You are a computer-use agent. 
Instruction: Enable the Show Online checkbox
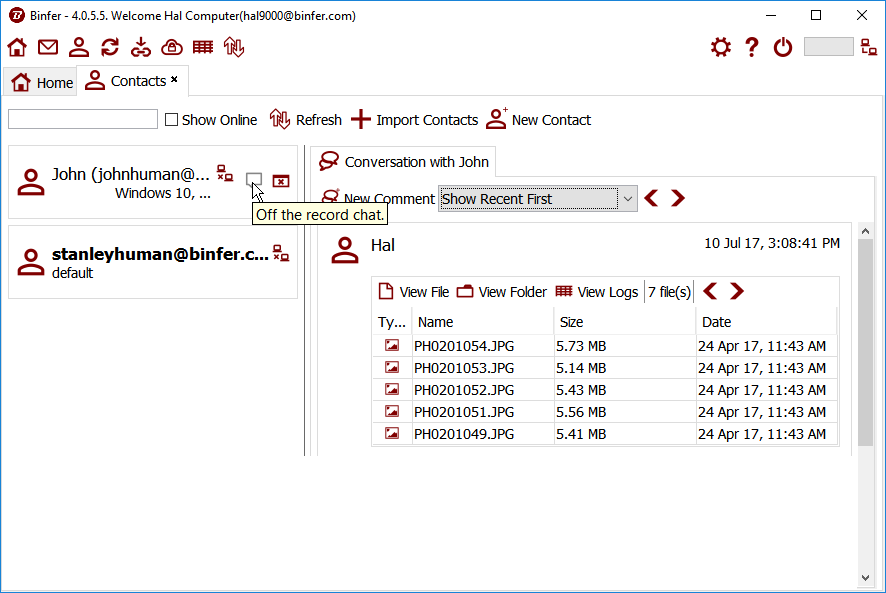(x=171, y=120)
